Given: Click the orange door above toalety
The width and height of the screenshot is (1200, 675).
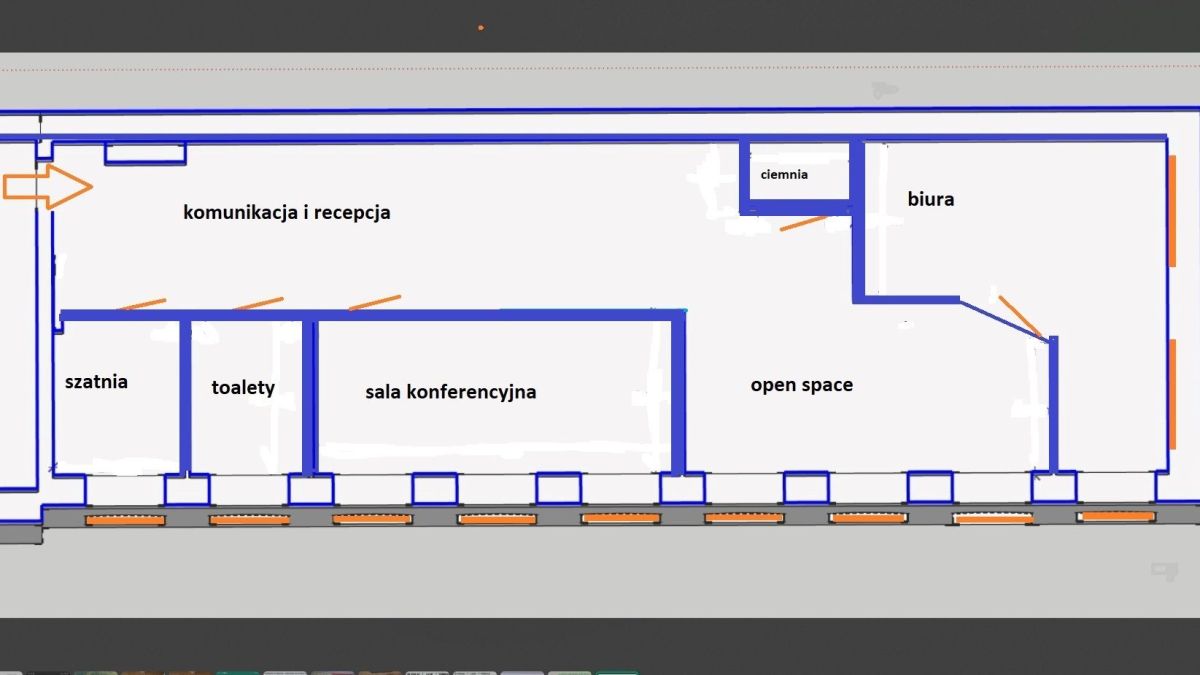Looking at the screenshot, I should (258, 302).
